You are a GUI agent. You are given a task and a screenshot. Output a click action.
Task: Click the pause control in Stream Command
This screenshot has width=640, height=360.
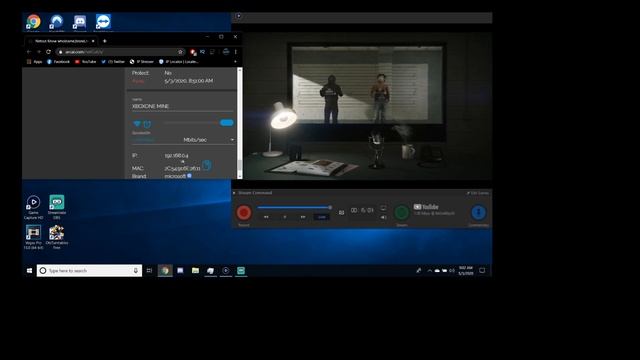(284, 217)
